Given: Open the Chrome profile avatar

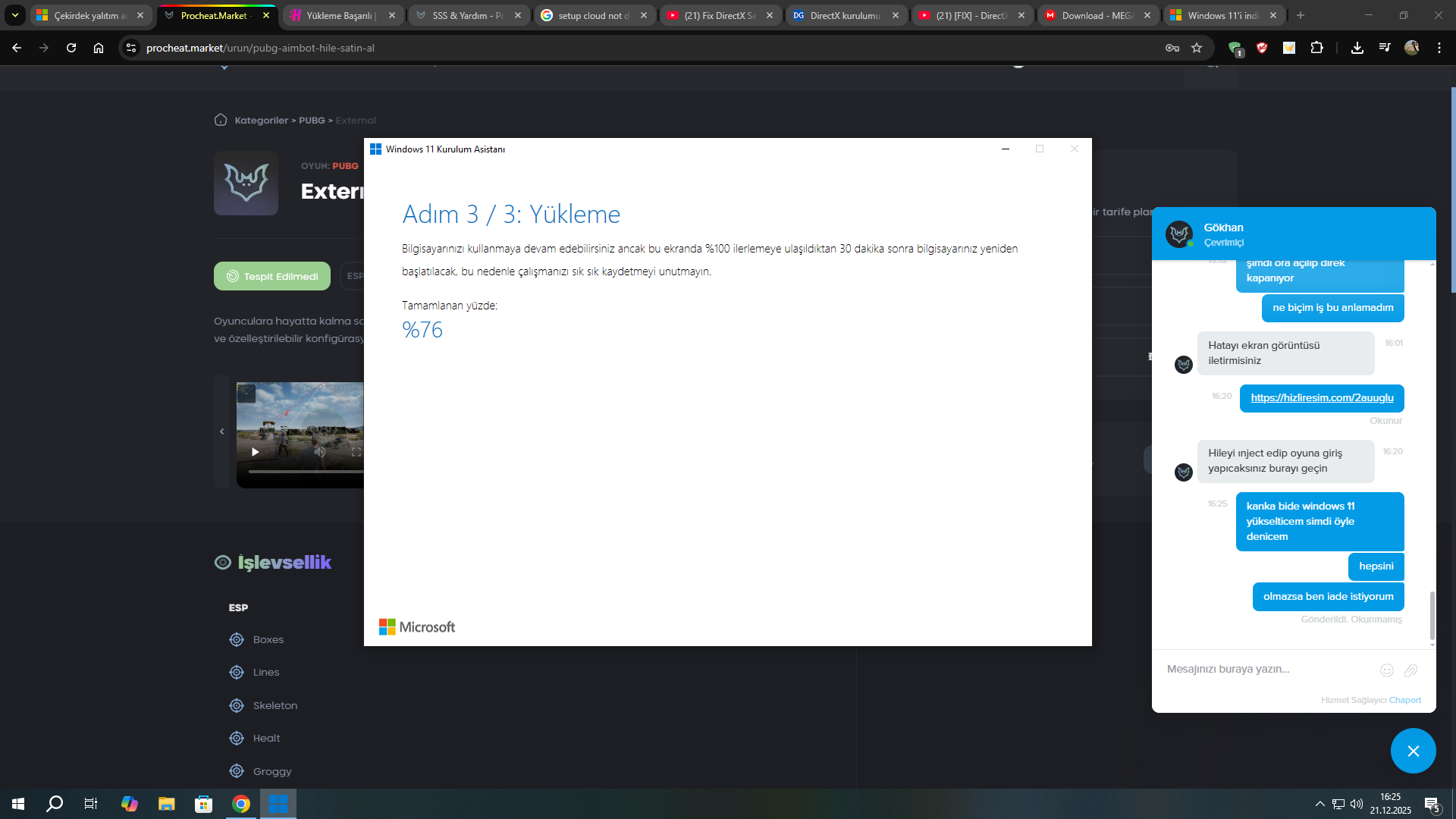Looking at the screenshot, I should pos(1411,48).
